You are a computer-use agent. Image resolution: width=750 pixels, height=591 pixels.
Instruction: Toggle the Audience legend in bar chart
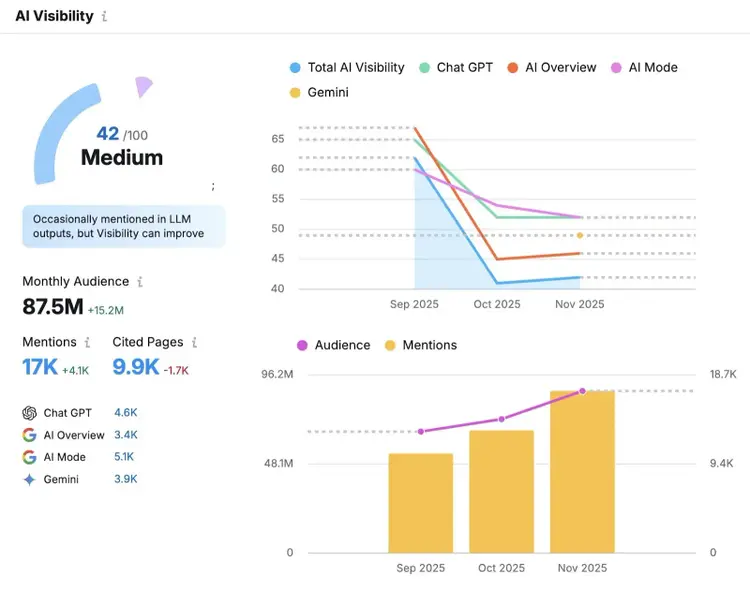pos(333,345)
